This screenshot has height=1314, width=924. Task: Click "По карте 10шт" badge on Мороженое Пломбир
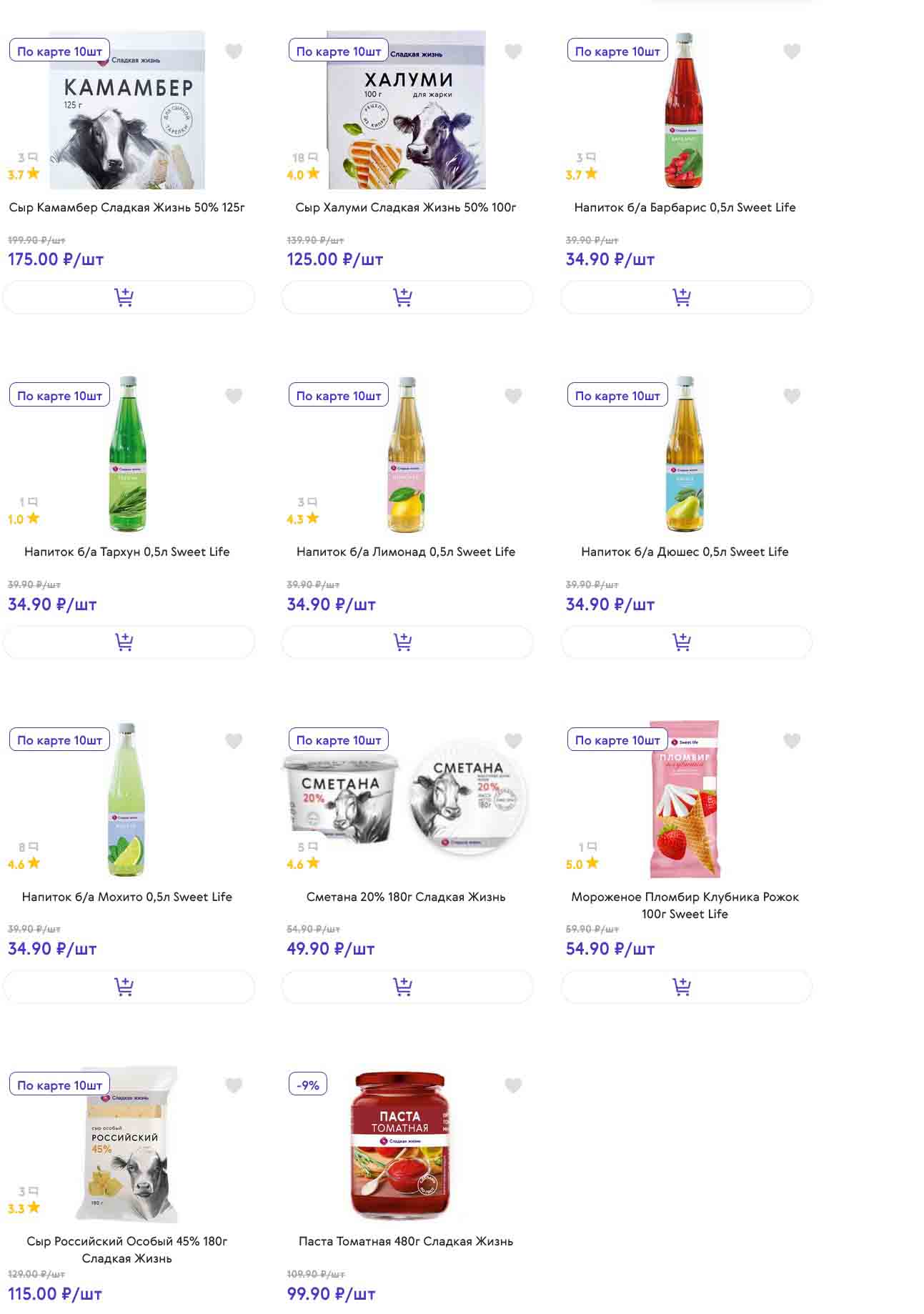pos(617,740)
